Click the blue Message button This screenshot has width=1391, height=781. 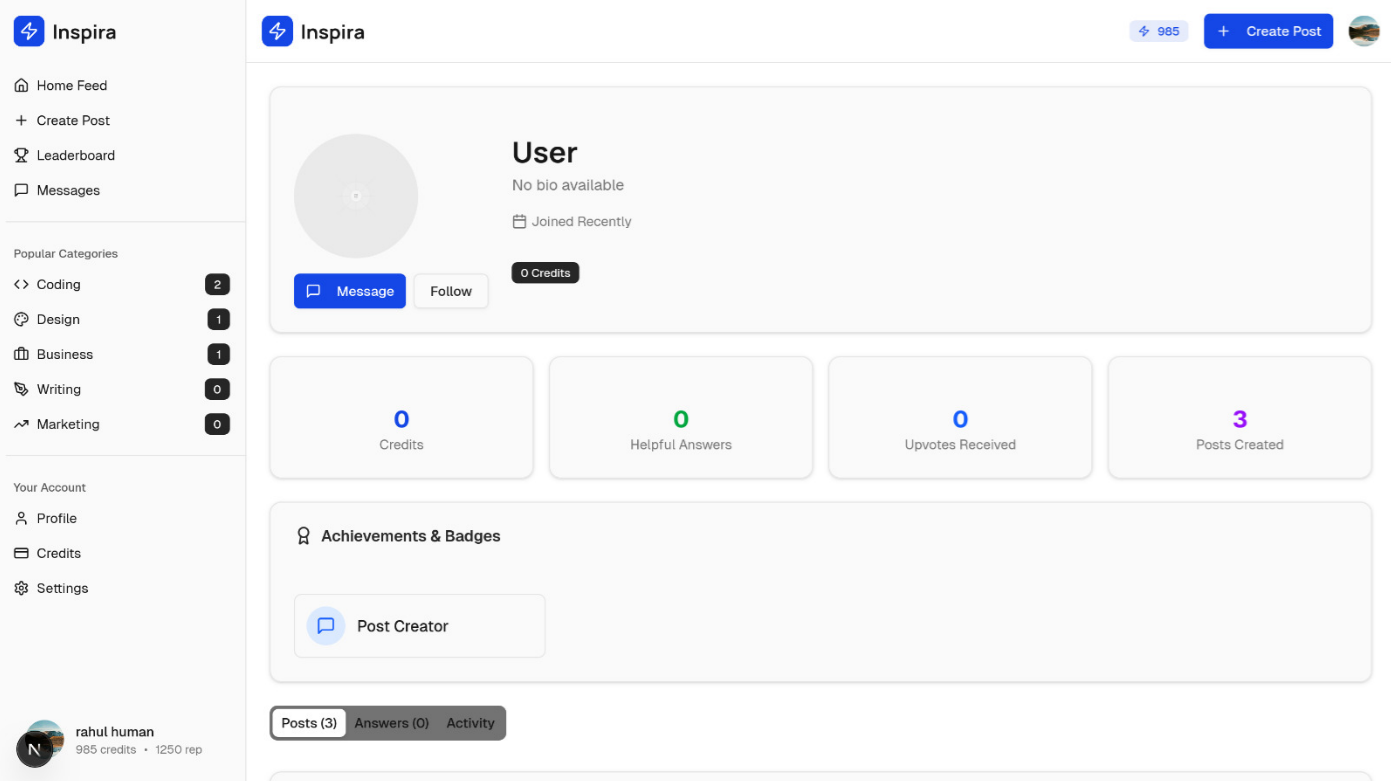349,291
